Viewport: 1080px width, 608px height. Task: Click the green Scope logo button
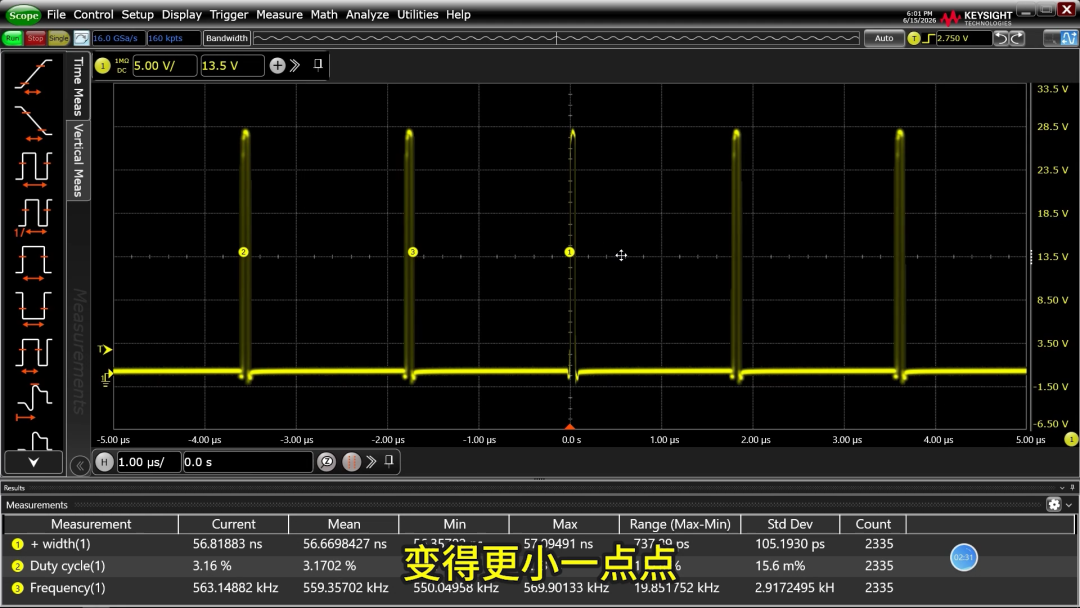[23, 14]
